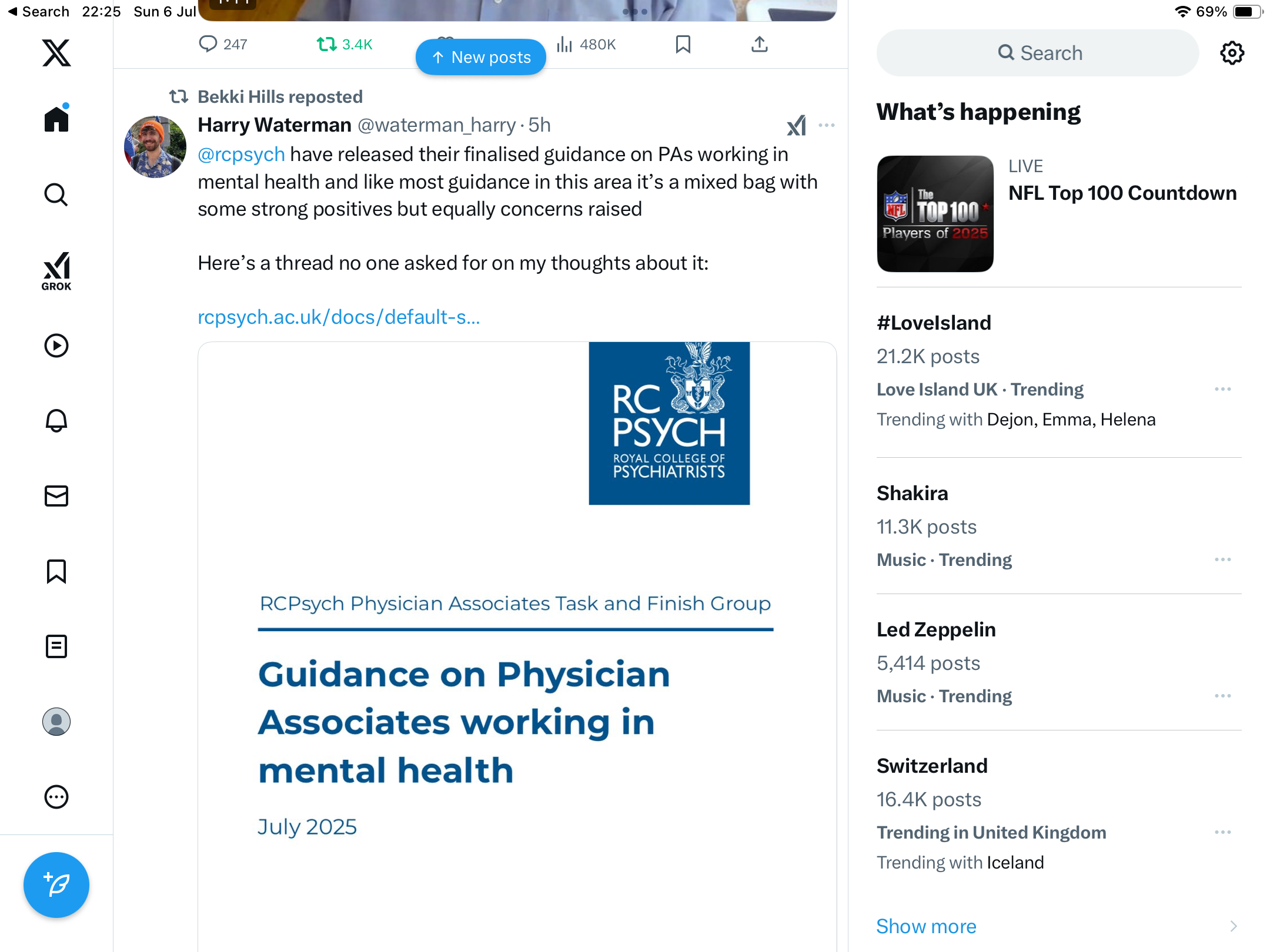The width and height of the screenshot is (1270, 952).
Task: Open Harry Waterman display name
Action: (x=275, y=125)
